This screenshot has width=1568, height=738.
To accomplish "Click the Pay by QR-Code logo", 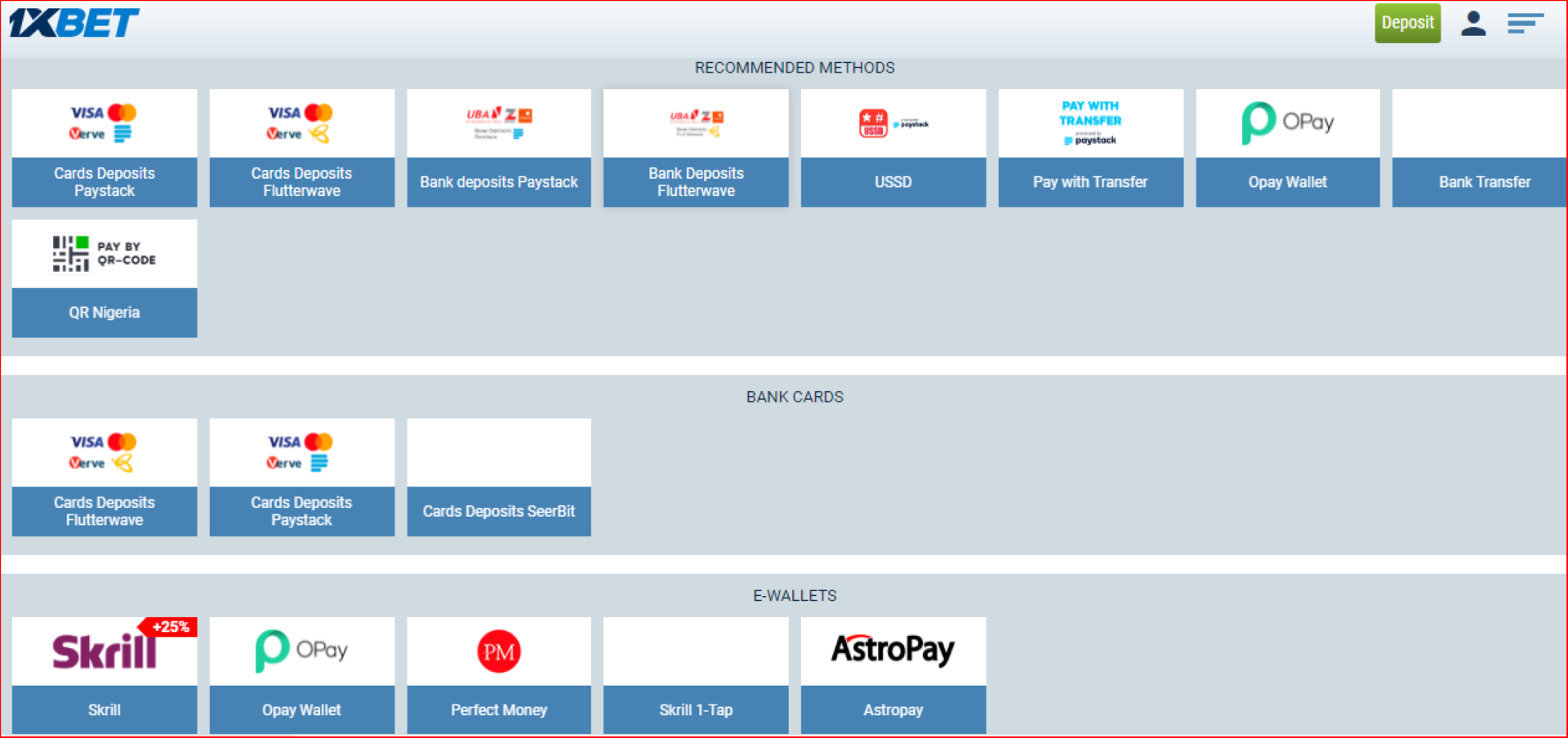I will 104,254.
